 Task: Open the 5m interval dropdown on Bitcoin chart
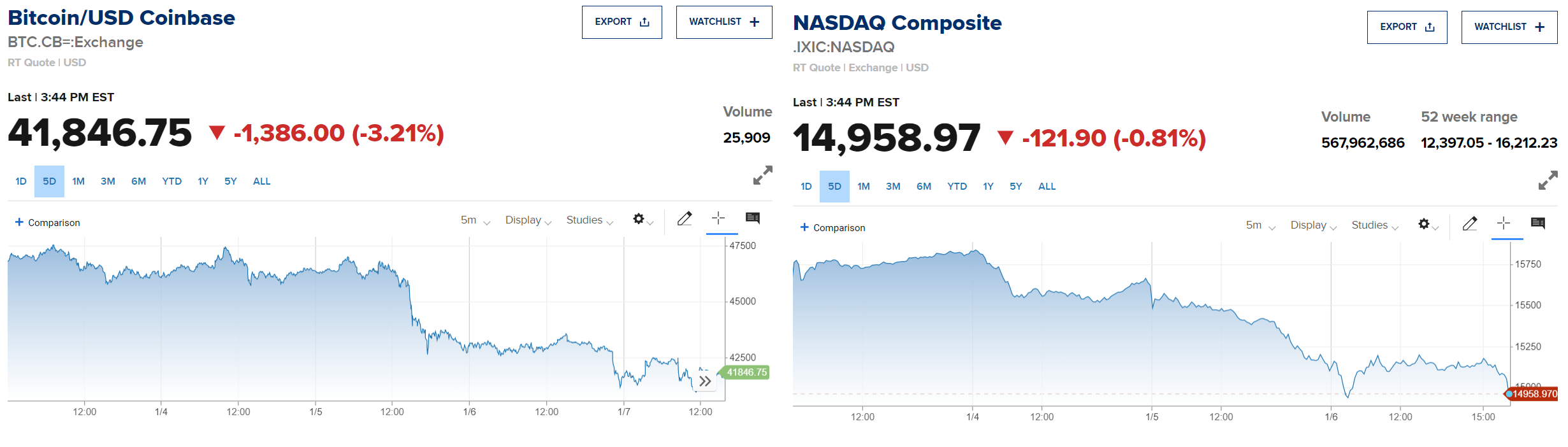pyautogui.click(x=475, y=220)
